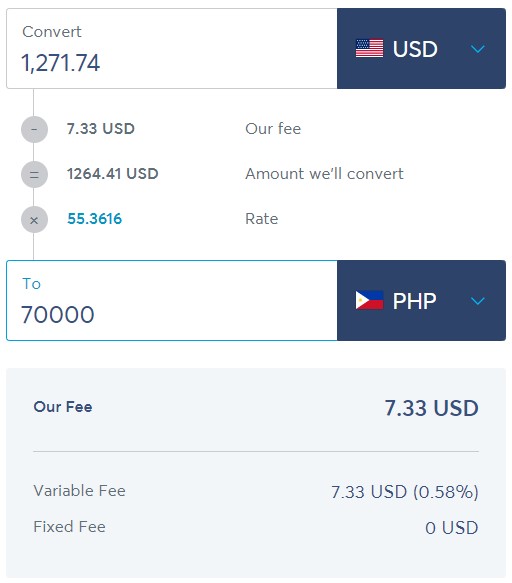Viewport: 512px width, 583px height.
Task: Click the Amount we'll convert label
Action: coord(324,174)
